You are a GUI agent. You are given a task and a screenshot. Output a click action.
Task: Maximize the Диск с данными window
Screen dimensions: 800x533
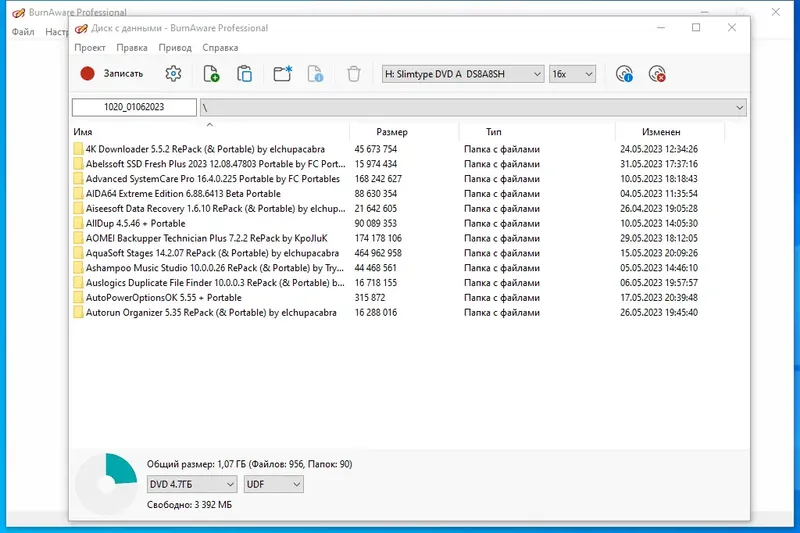click(696, 28)
